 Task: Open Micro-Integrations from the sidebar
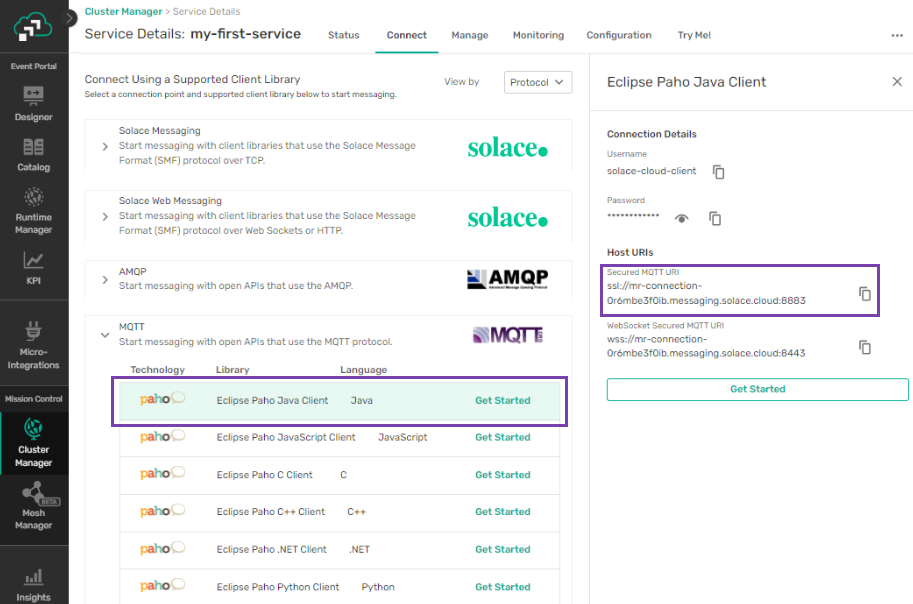pyautogui.click(x=33, y=346)
